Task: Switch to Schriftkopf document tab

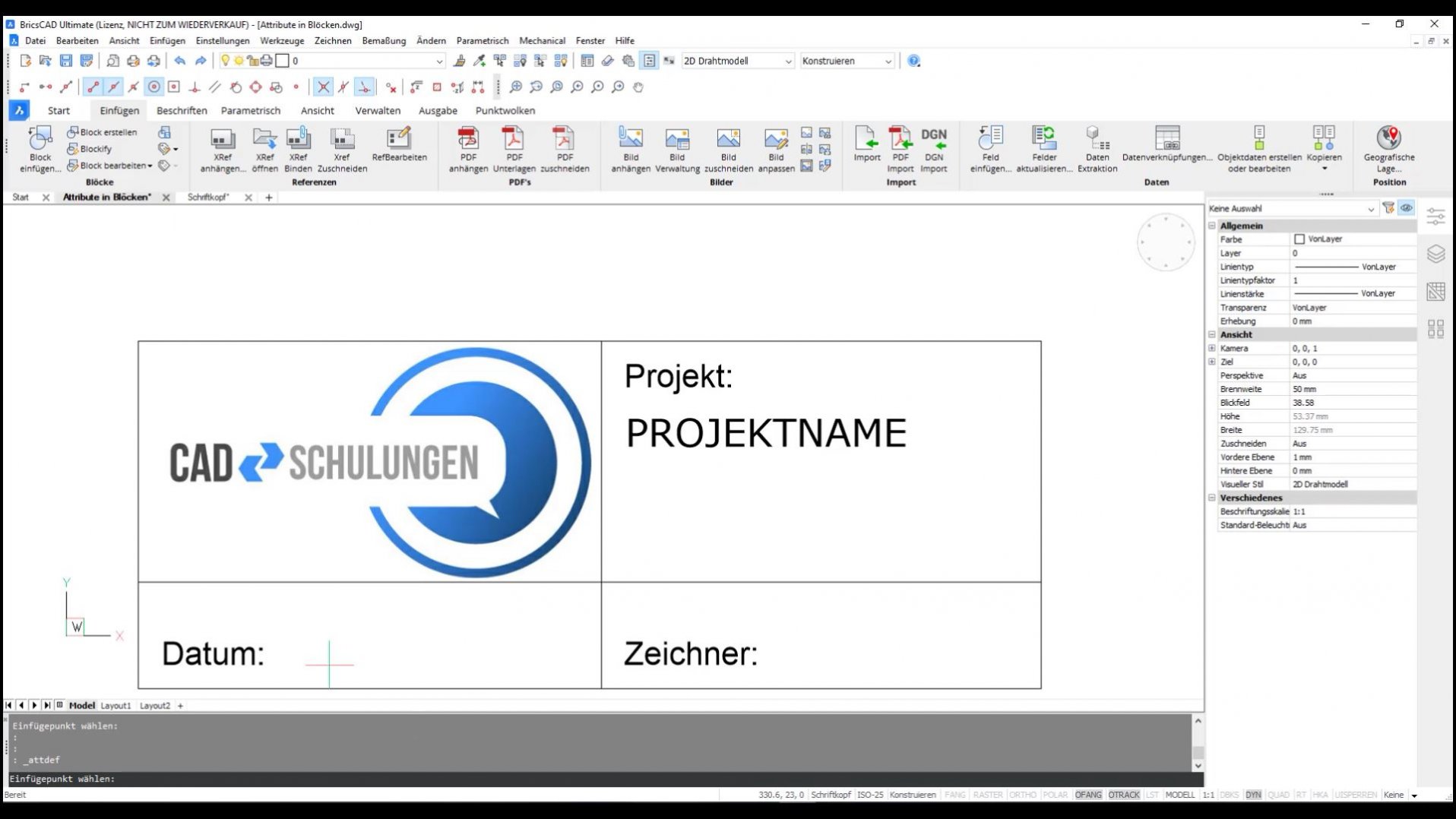Action: pyautogui.click(x=207, y=197)
